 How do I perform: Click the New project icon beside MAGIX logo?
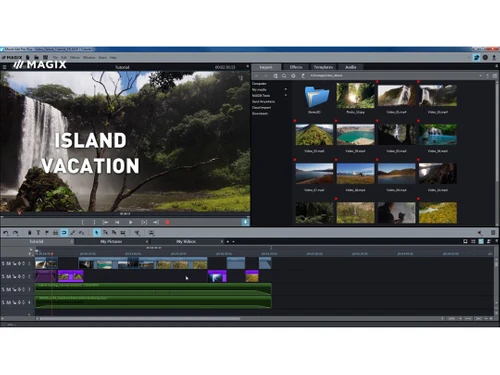[28, 57]
